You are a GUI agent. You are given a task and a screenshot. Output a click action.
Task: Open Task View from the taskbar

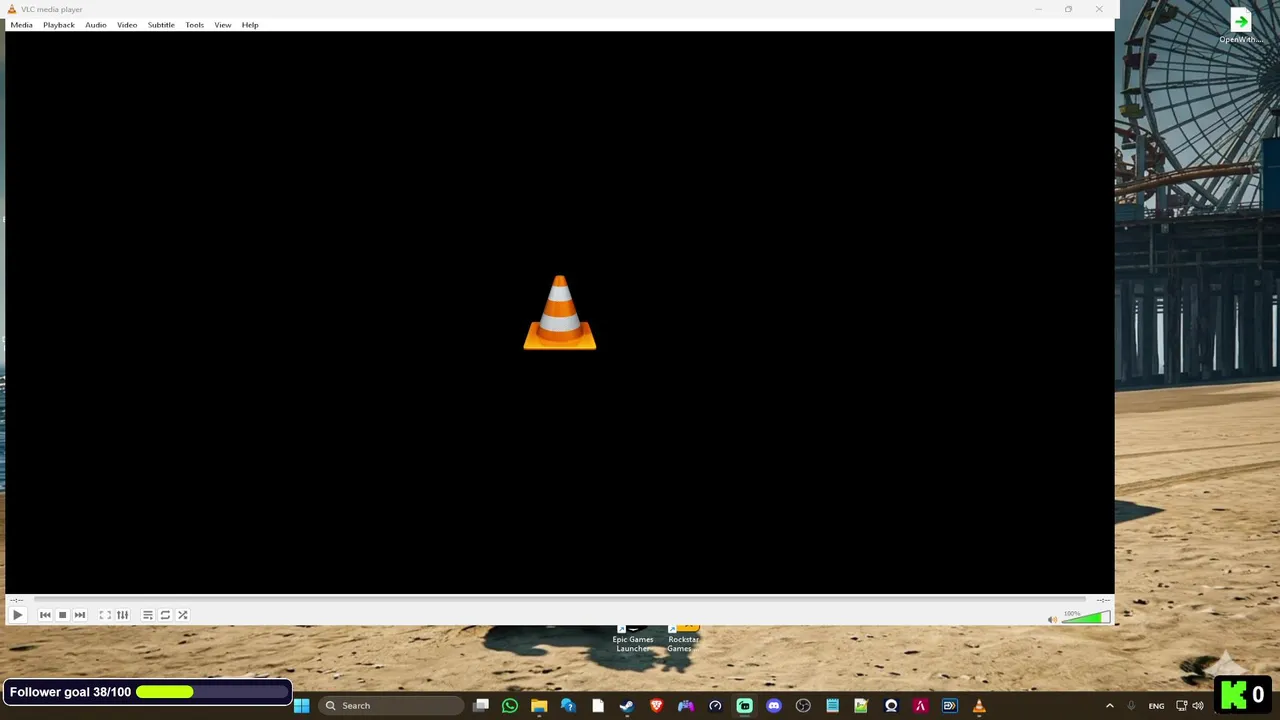click(481, 706)
